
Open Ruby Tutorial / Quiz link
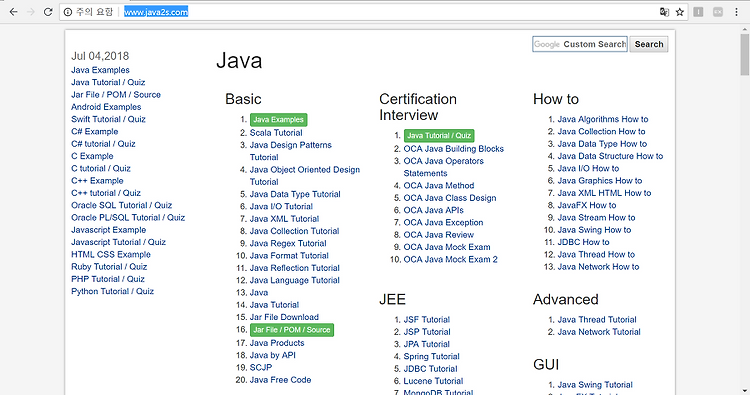point(109,267)
